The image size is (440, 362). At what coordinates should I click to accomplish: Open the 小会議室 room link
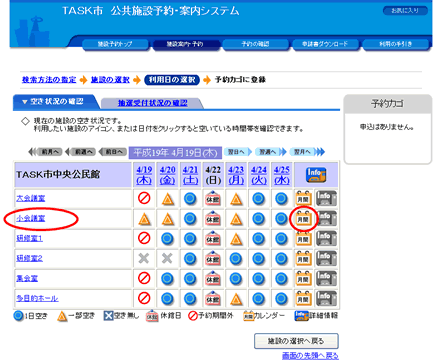(x=31, y=218)
